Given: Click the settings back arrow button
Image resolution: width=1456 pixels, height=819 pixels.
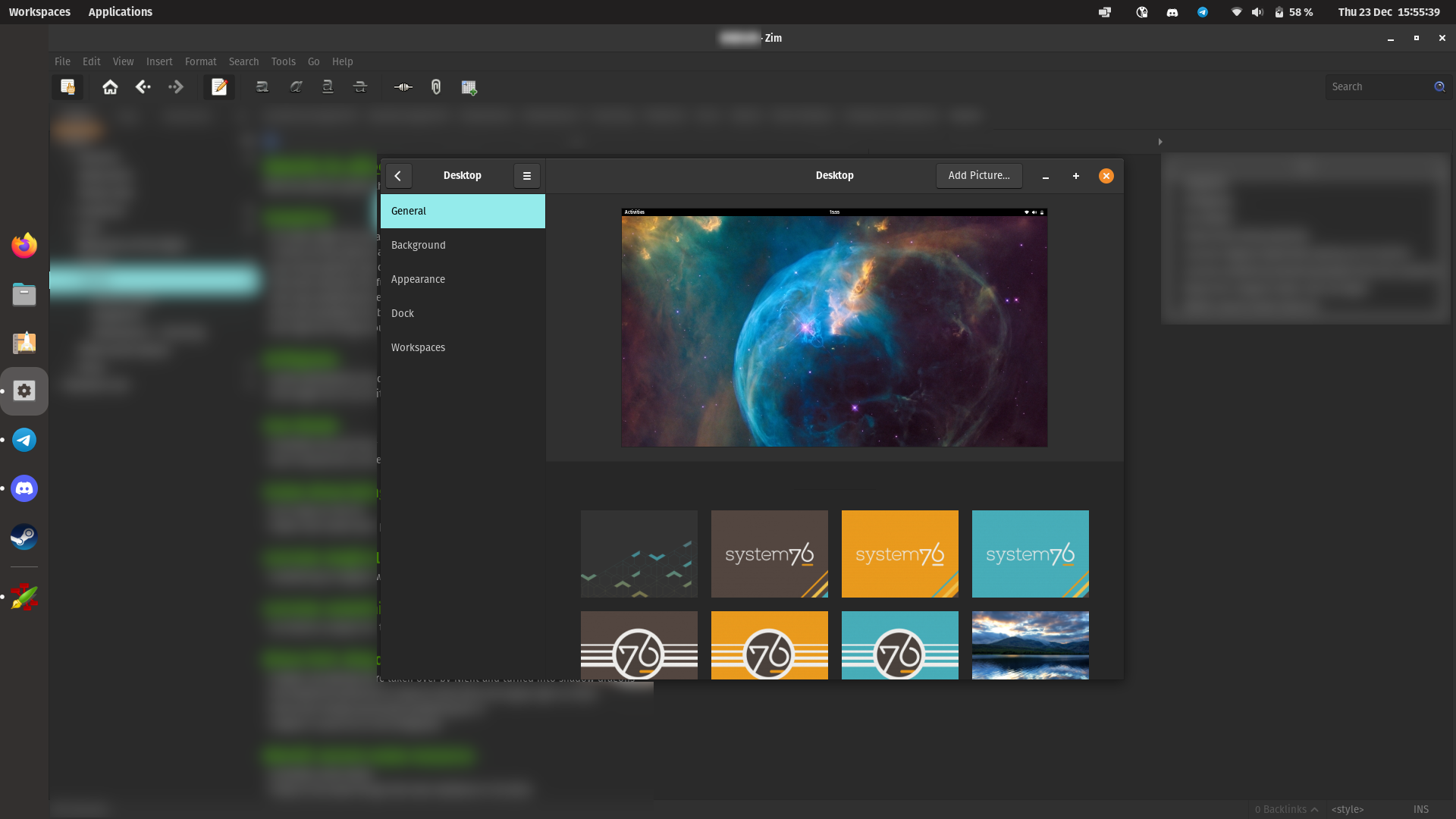Looking at the screenshot, I should click(x=398, y=176).
